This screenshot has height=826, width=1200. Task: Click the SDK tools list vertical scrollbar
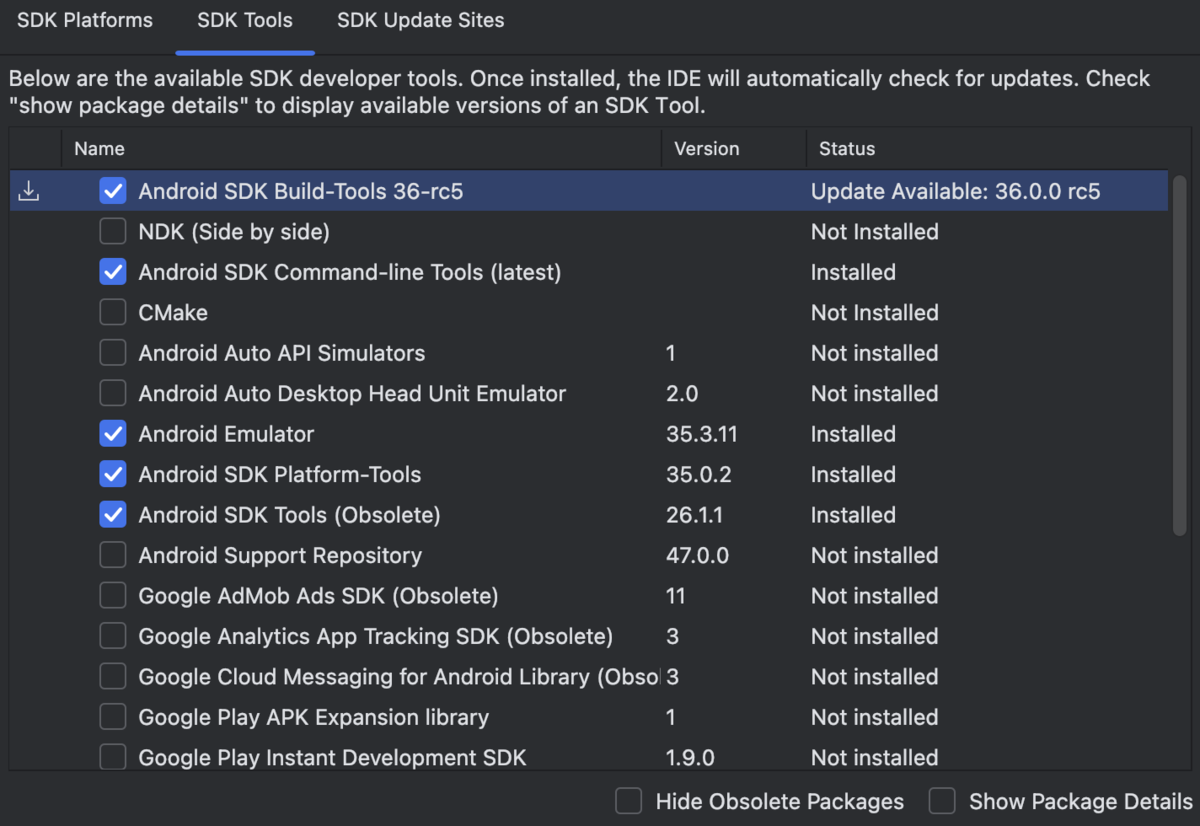pos(1179,354)
